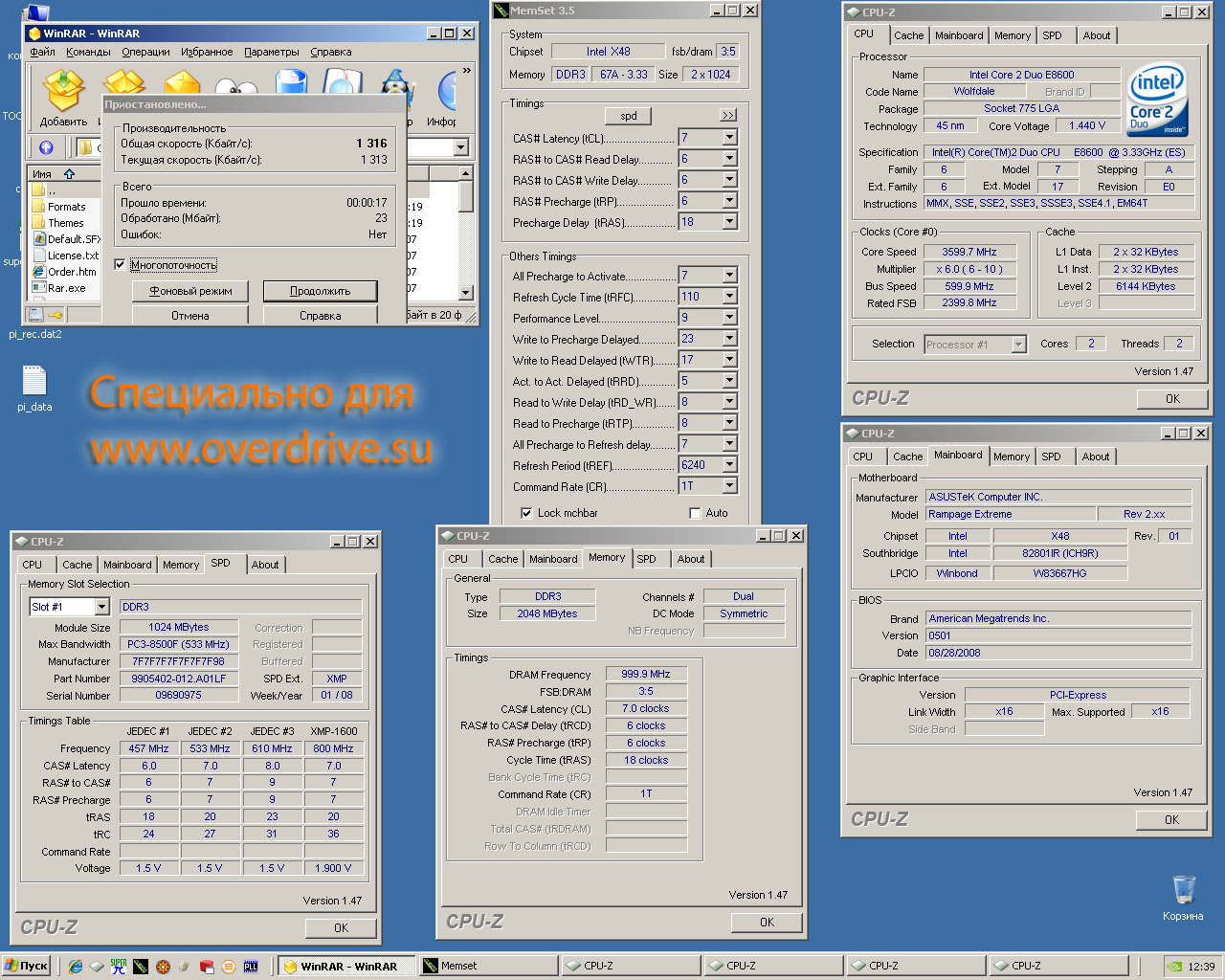Open the WinRAR address bar dropdown
The height and width of the screenshot is (980, 1225).
(x=461, y=147)
